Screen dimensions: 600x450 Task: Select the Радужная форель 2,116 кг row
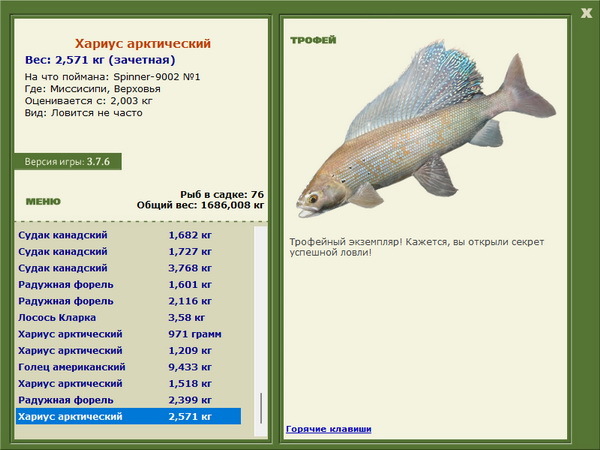[x=129, y=301]
